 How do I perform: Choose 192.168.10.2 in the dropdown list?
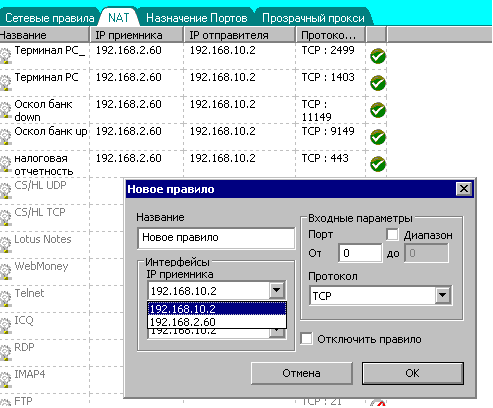[217, 309]
